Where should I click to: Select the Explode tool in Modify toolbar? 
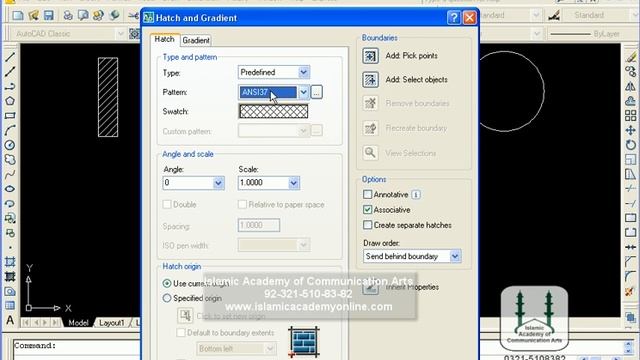(631, 291)
